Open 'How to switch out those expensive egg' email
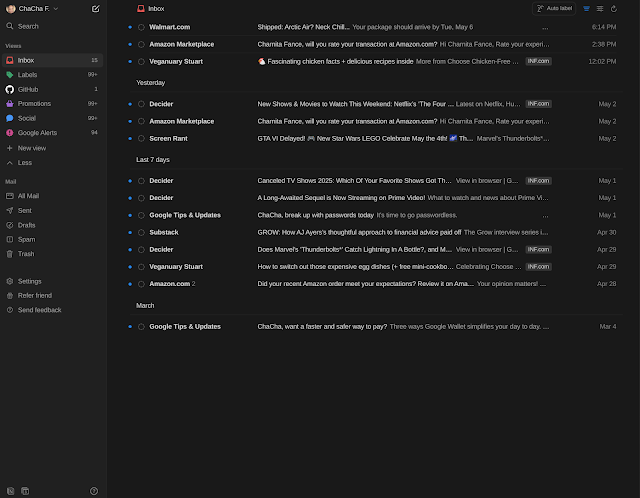Image resolution: width=640 pixels, height=498 pixels. pos(375,267)
